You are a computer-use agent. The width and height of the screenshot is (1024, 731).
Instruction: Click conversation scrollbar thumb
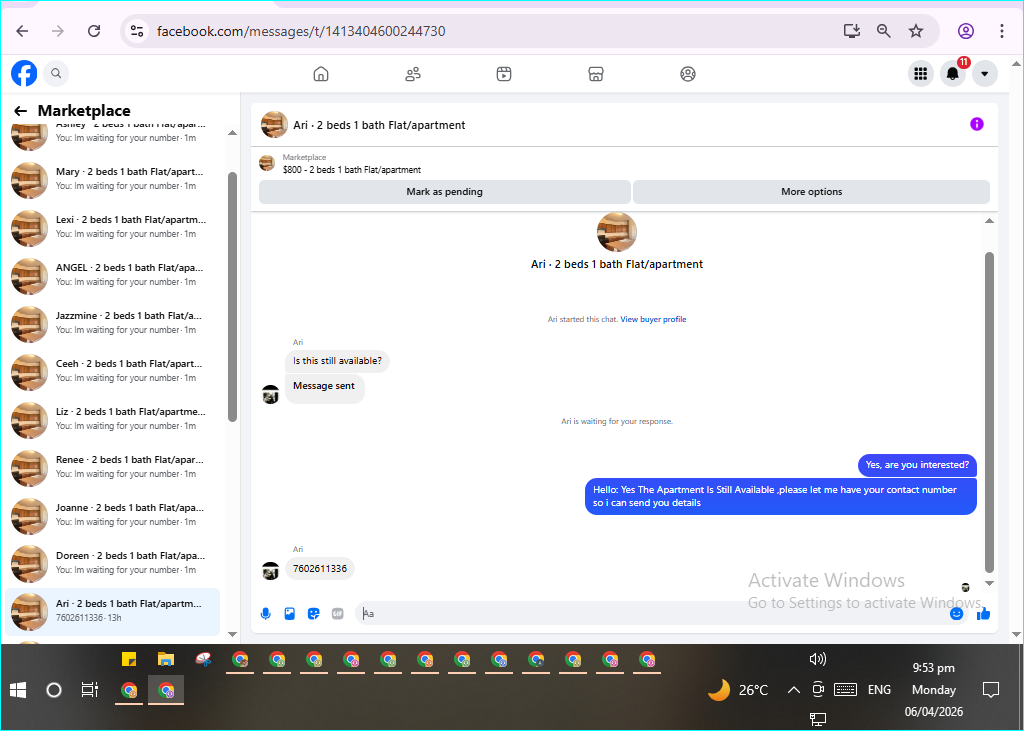(989, 413)
